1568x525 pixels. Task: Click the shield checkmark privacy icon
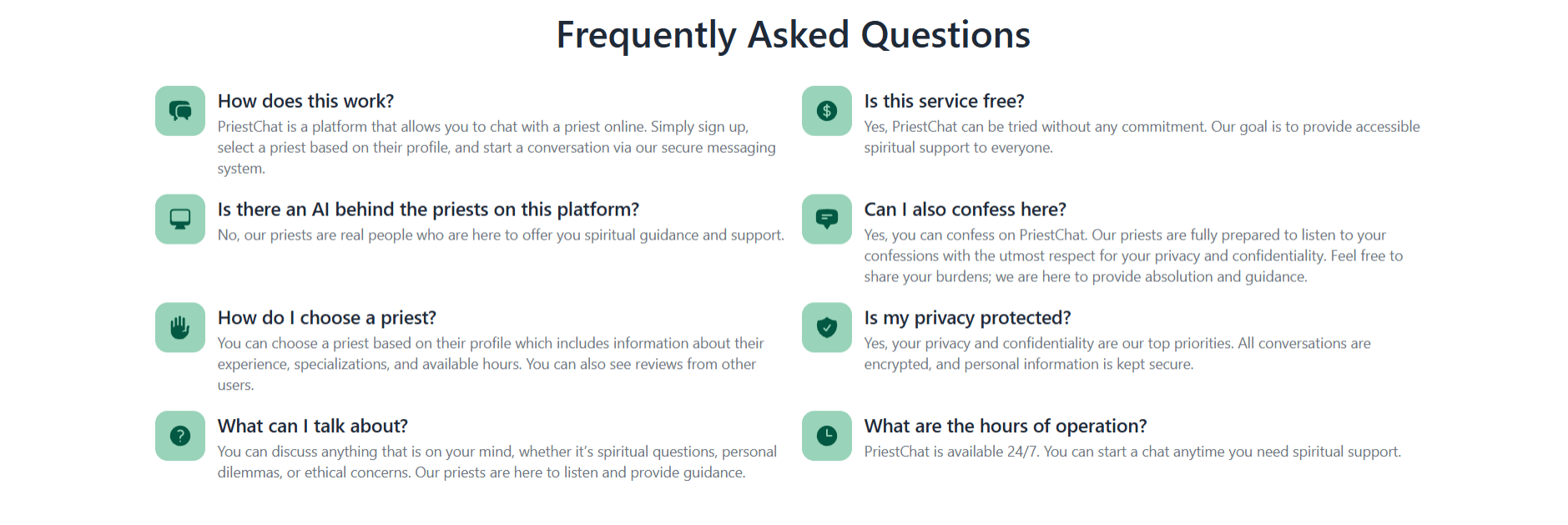point(827,327)
